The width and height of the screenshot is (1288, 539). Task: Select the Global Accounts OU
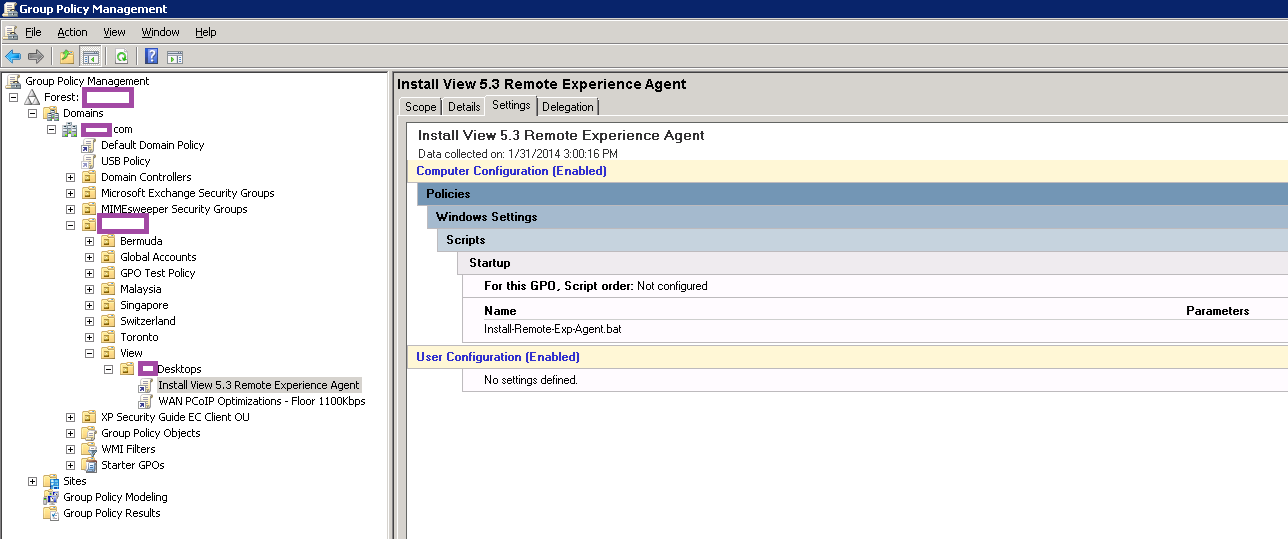(x=158, y=257)
